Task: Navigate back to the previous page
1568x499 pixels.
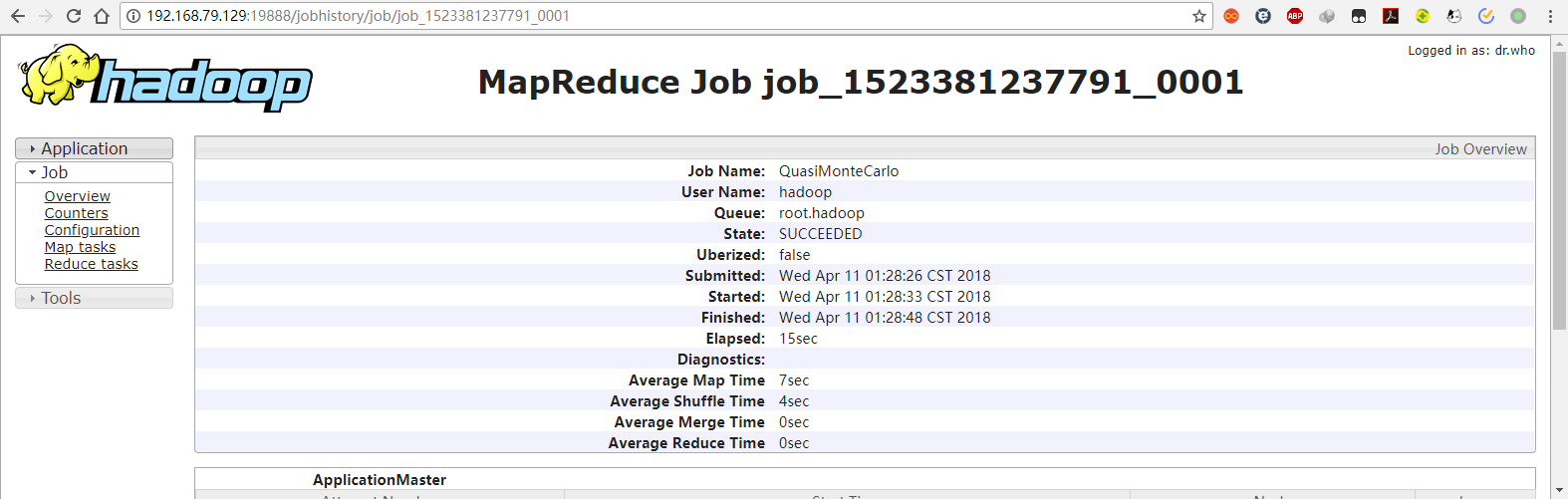Action: [x=18, y=16]
